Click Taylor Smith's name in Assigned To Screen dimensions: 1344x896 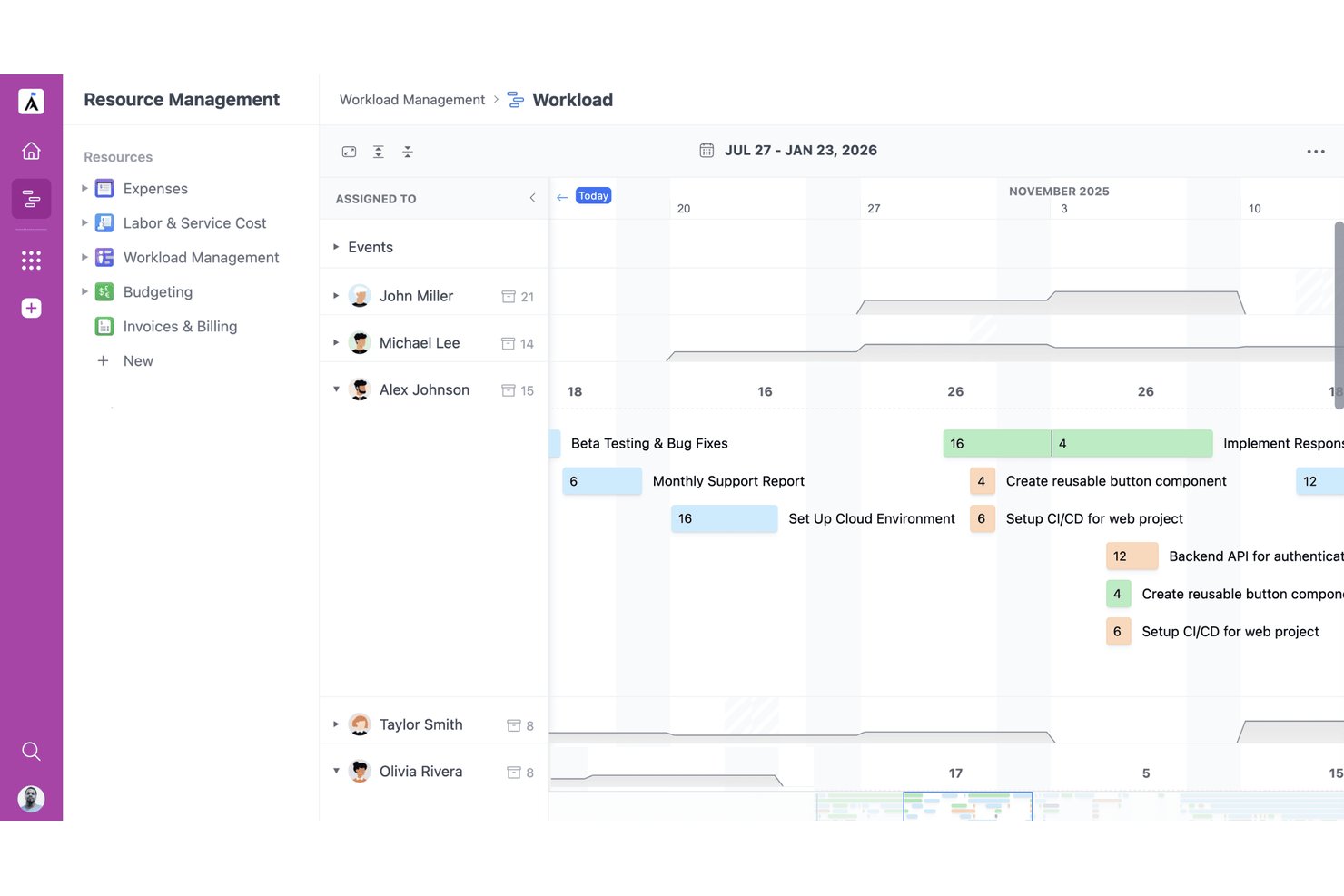421,724
